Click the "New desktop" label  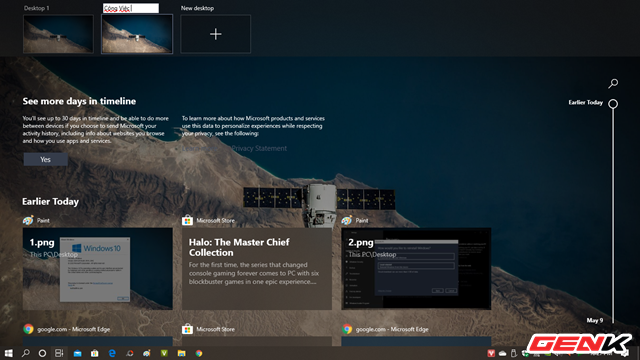click(198, 8)
